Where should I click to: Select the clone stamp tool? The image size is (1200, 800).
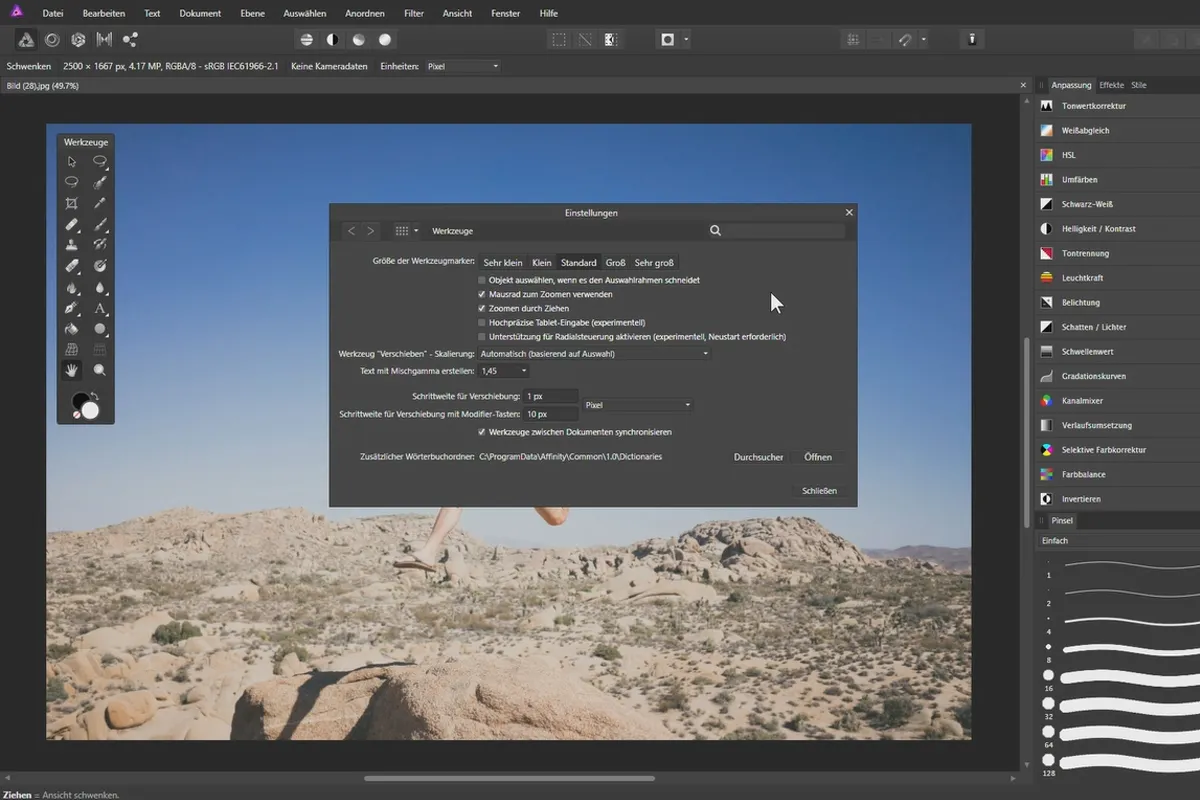[72, 244]
